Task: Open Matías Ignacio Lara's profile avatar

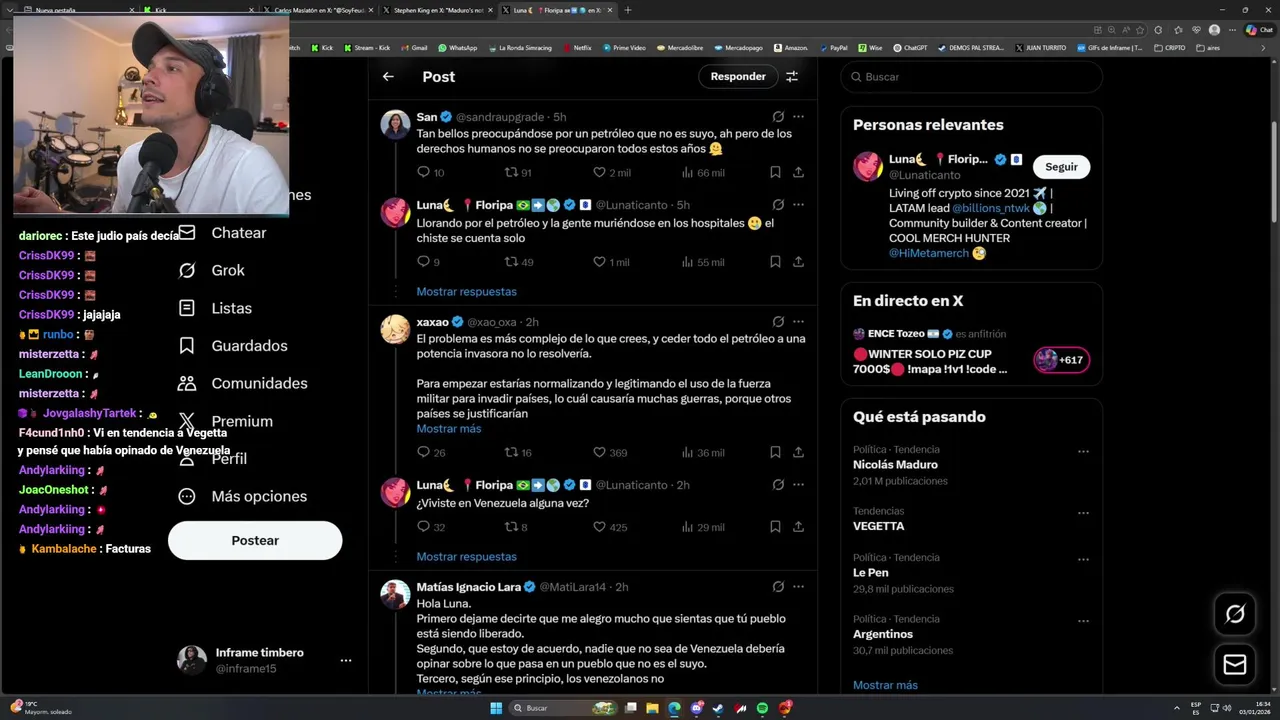Action: click(x=395, y=594)
